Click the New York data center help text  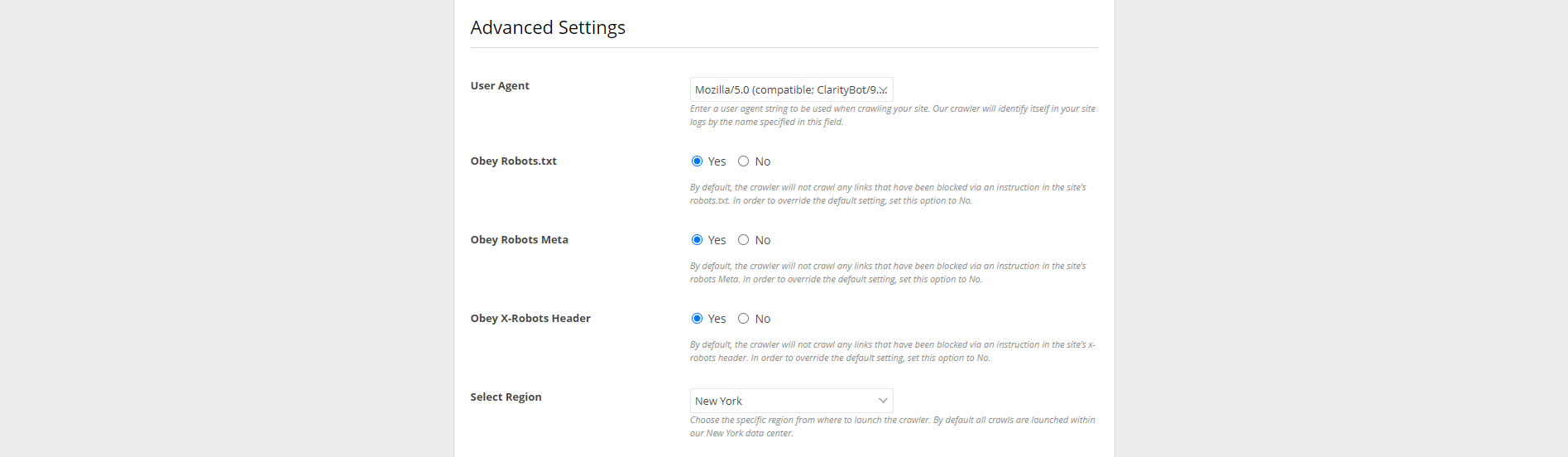coord(892,426)
